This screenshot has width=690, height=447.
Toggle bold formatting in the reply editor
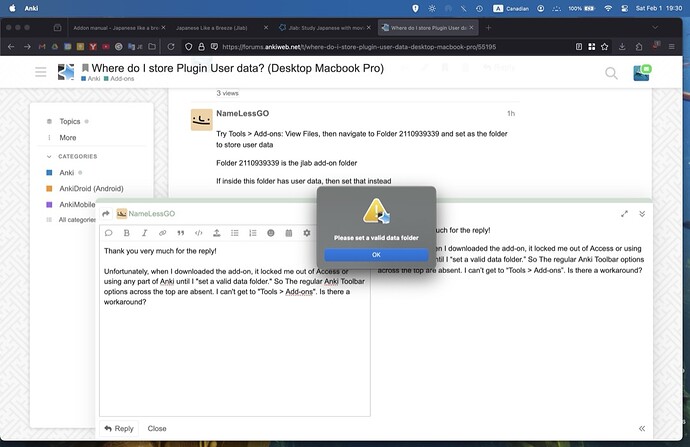126,233
